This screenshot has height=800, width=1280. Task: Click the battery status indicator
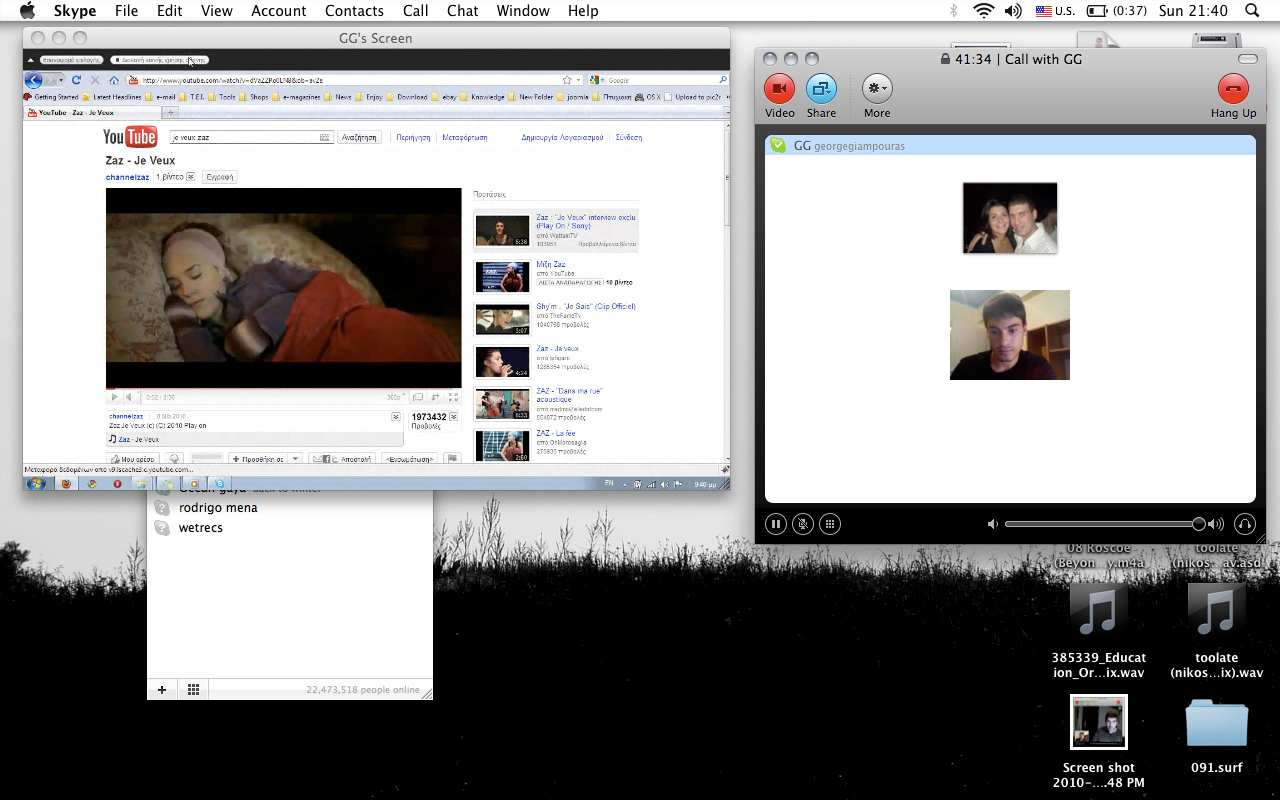[1116, 11]
